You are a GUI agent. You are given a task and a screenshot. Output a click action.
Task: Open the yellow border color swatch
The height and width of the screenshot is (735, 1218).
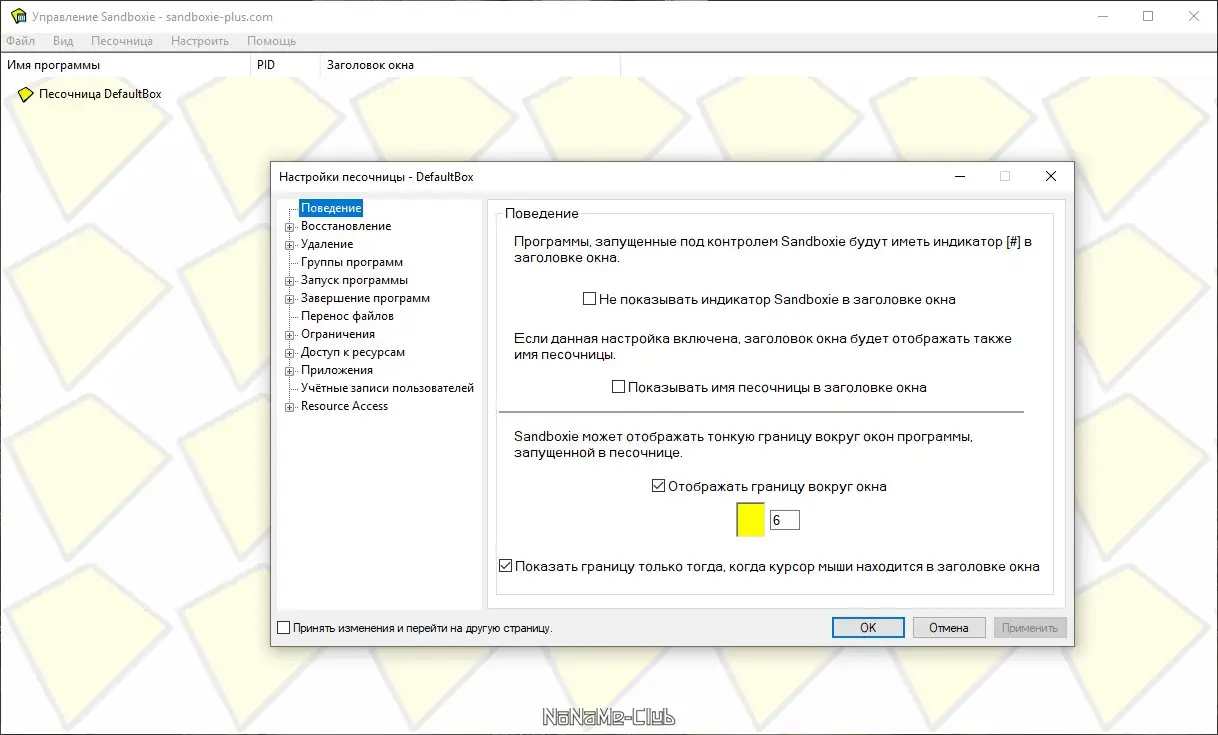(750, 520)
